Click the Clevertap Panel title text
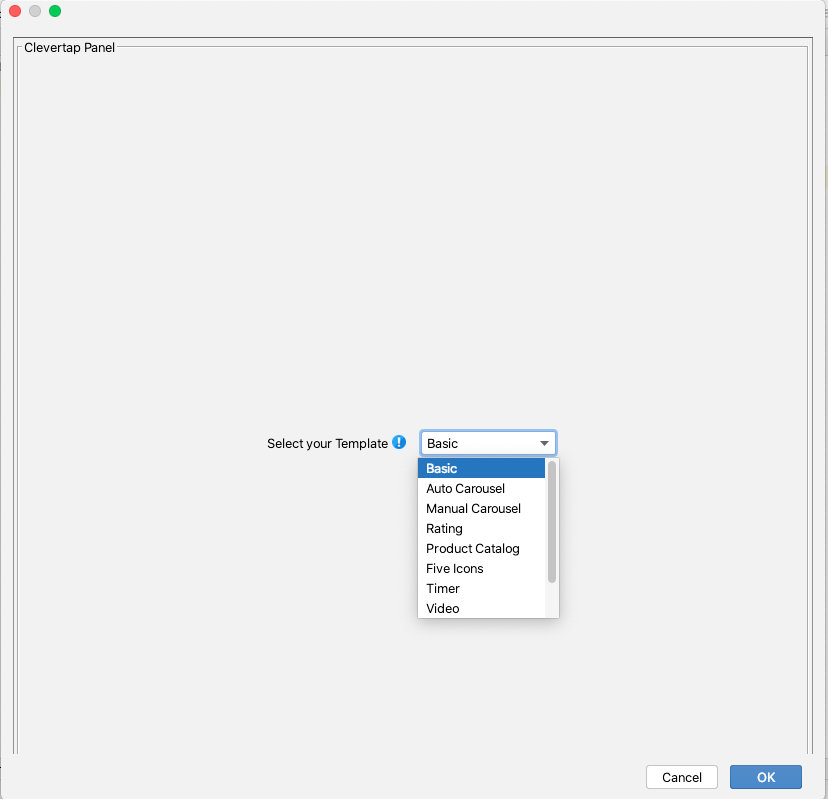The width and height of the screenshot is (828, 799). coord(69,48)
